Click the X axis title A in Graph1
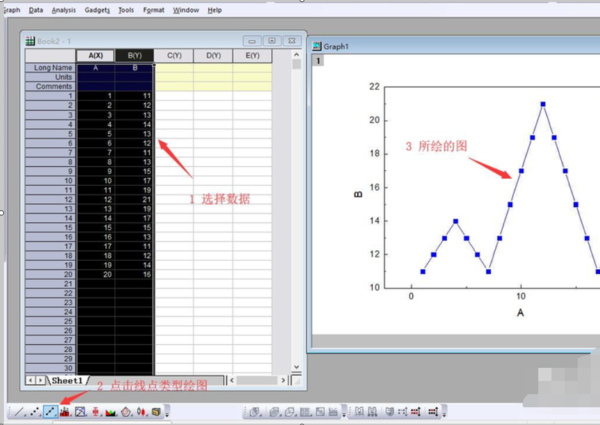600x425 pixels. coord(520,313)
